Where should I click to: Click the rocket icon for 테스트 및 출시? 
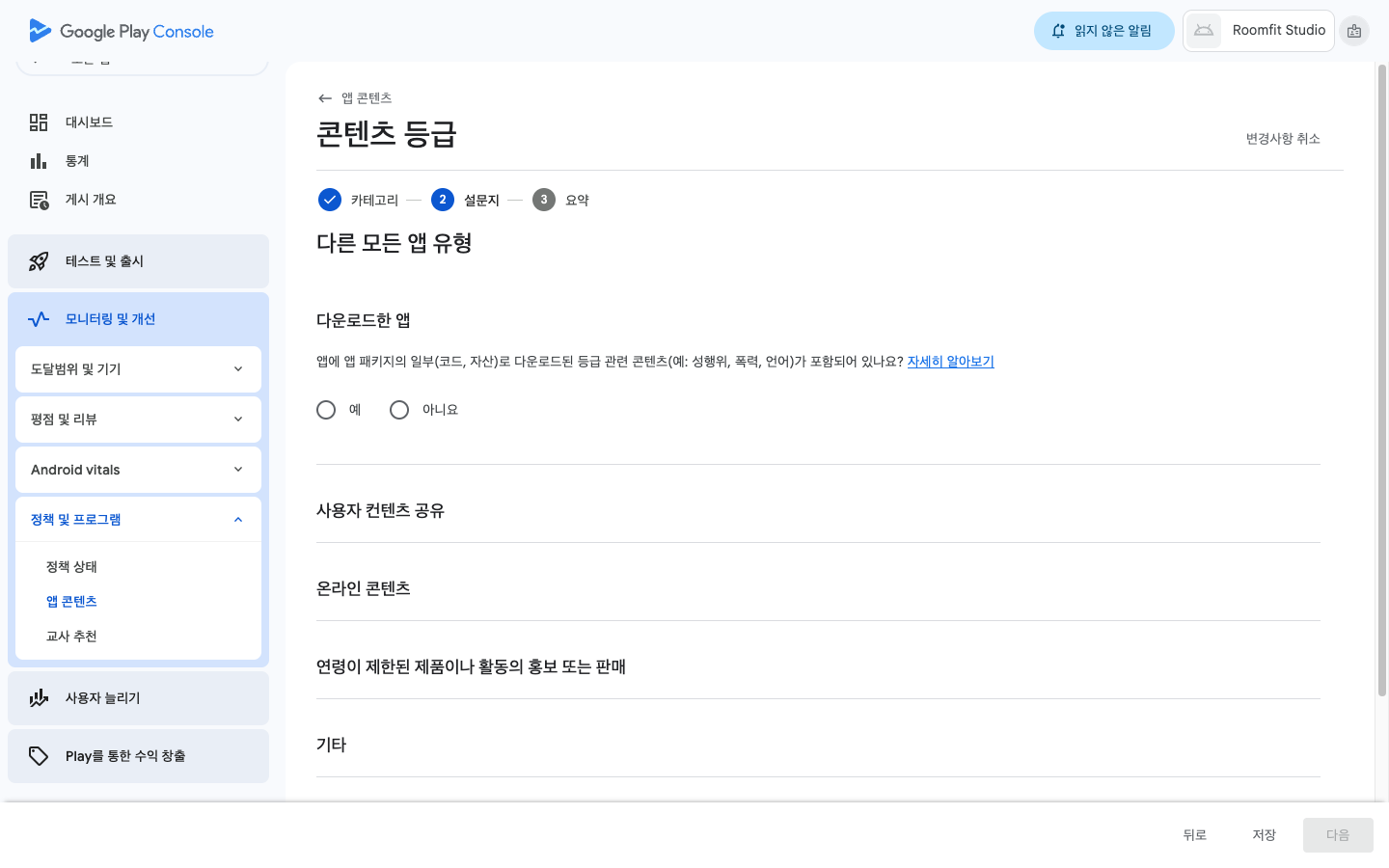click(39, 261)
